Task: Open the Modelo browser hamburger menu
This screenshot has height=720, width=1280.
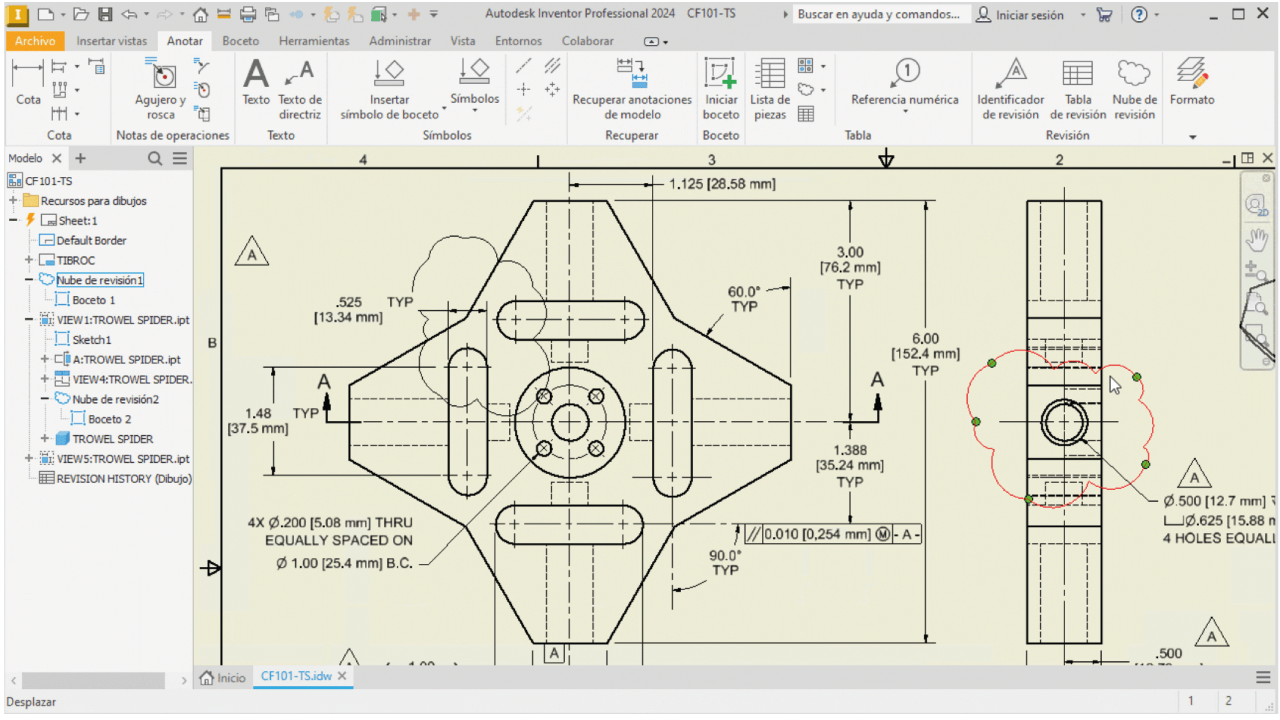Action: click(x=179, y=158)
